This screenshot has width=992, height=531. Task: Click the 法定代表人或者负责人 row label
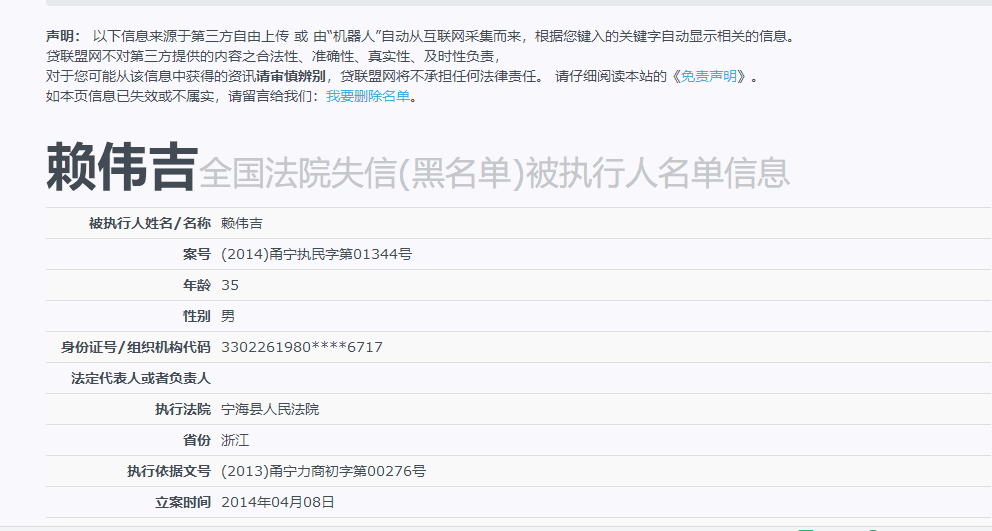(141, 378)
